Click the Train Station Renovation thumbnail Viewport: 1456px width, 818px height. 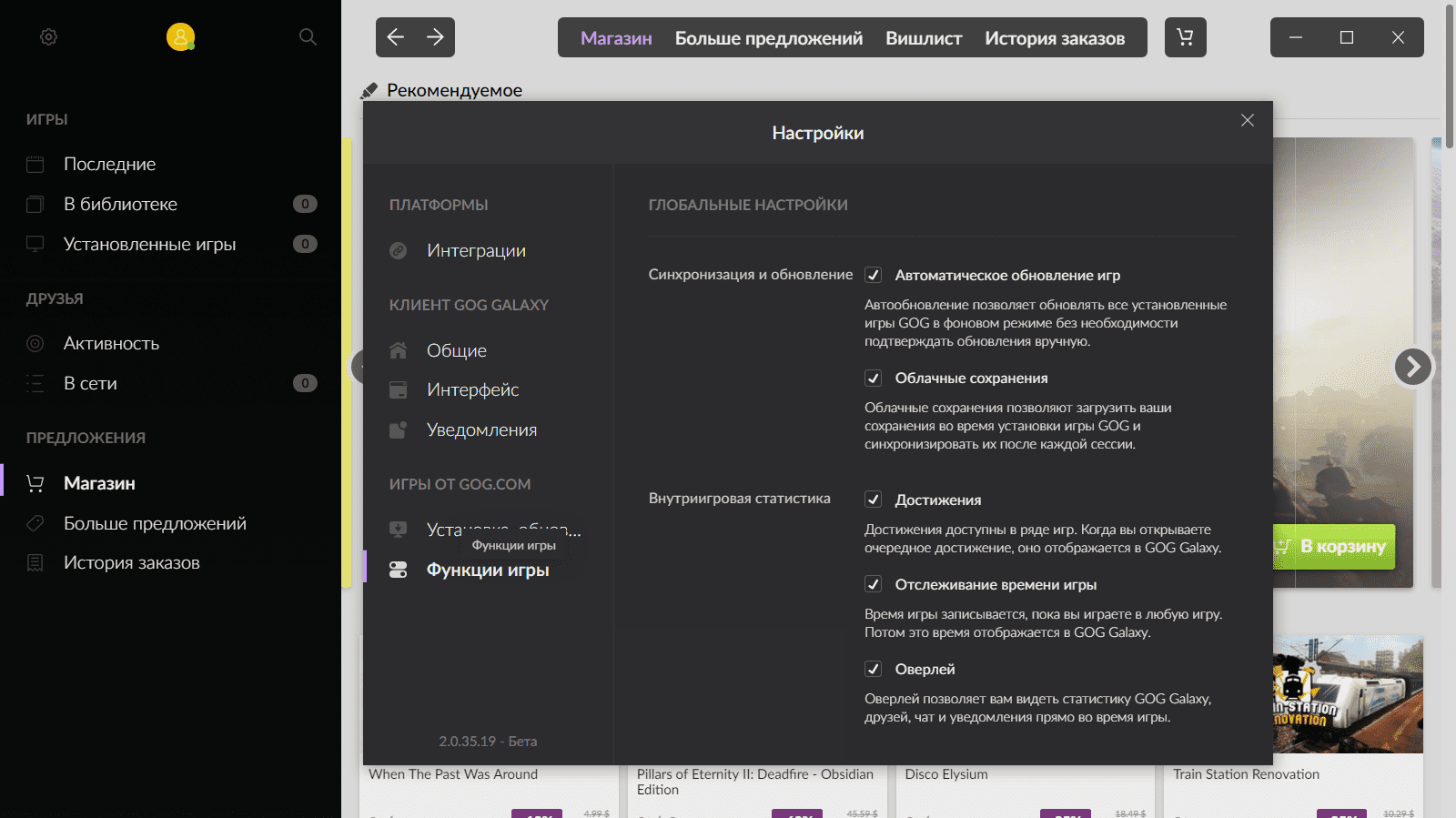point(1348,694)
